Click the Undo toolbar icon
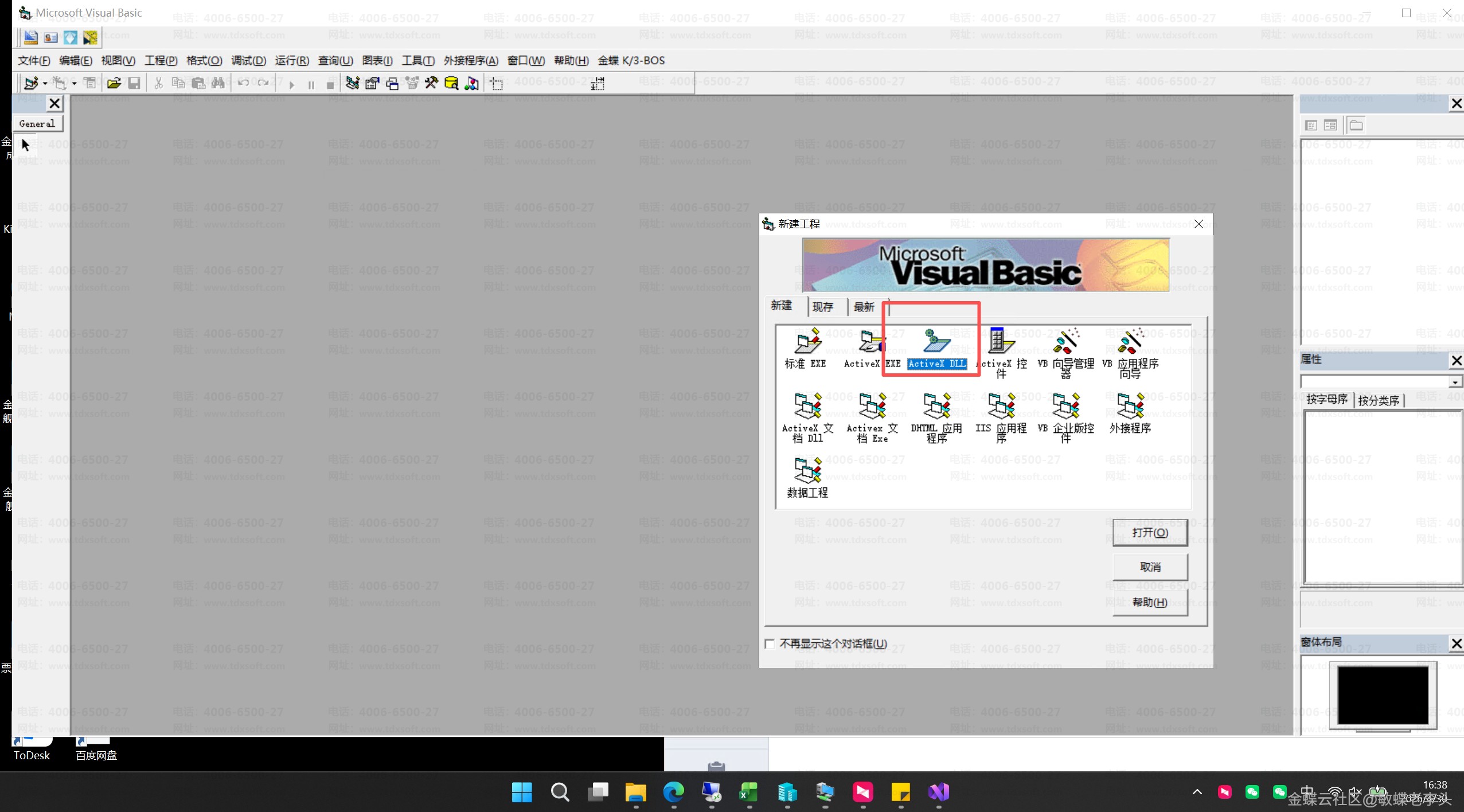This screenshot has width=1464, height=812. pyautogui.click(x=243, y=84)
